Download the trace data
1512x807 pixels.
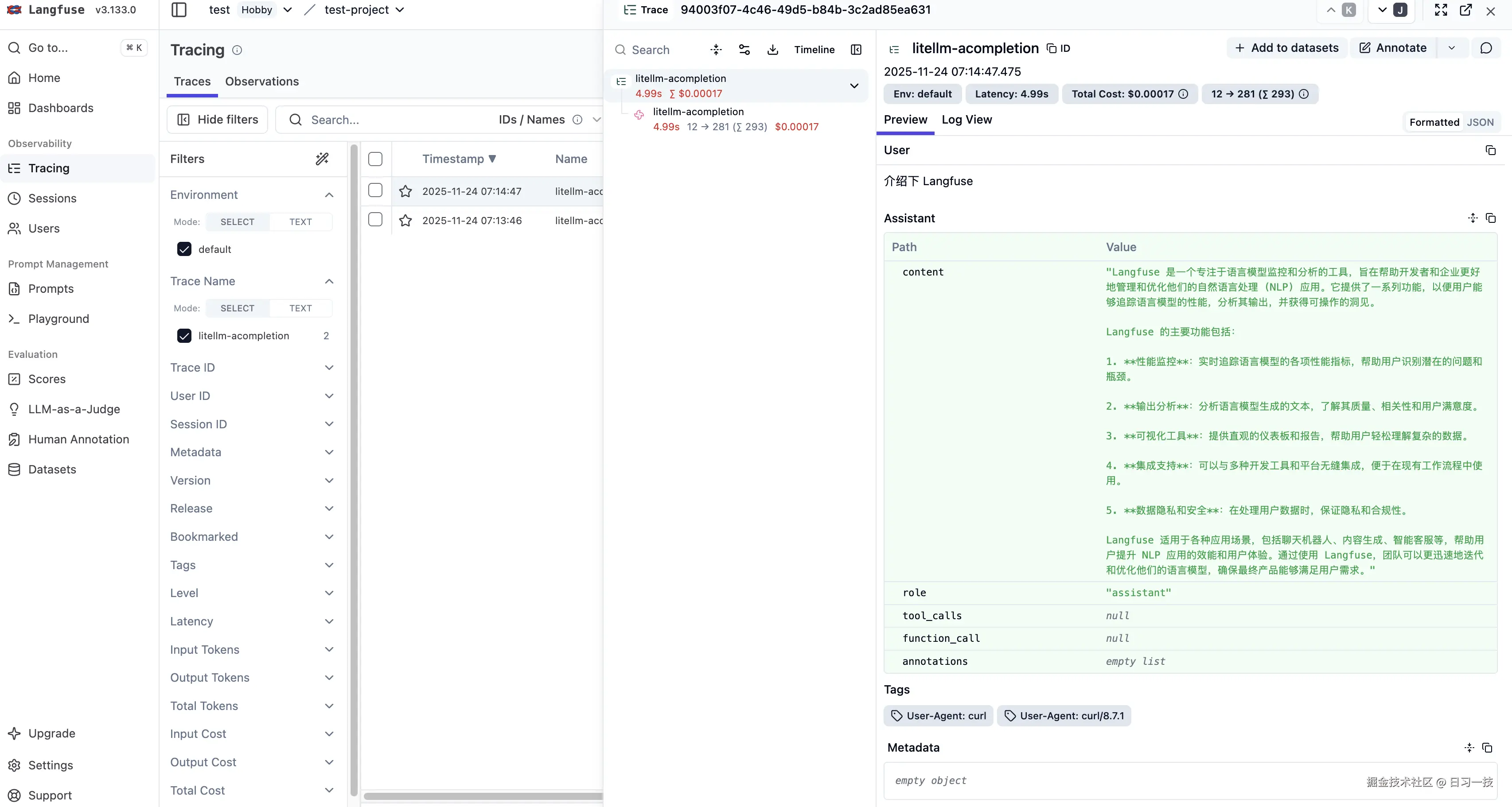772,50
